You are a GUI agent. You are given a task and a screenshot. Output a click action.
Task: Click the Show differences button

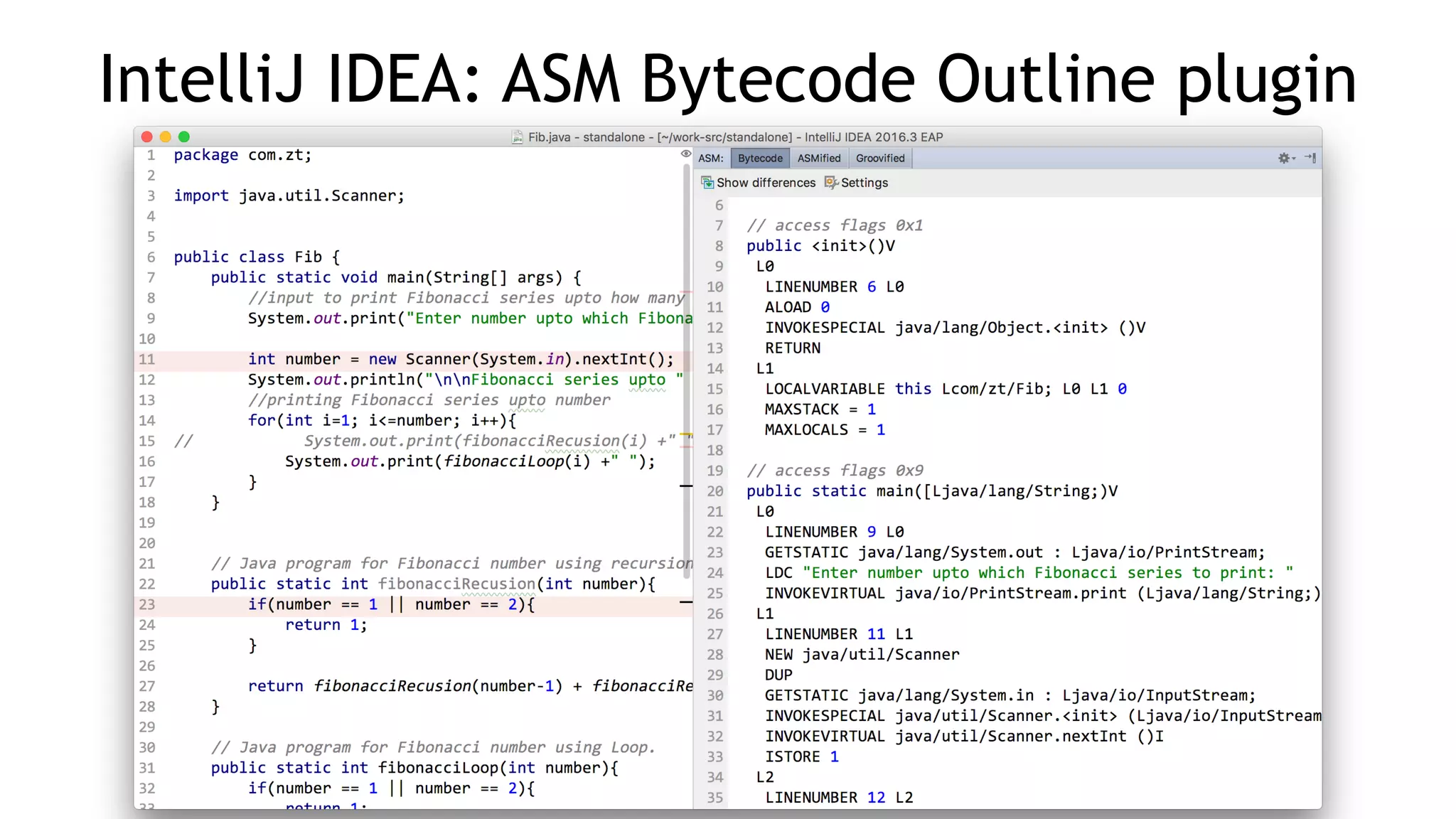point(759,183)
